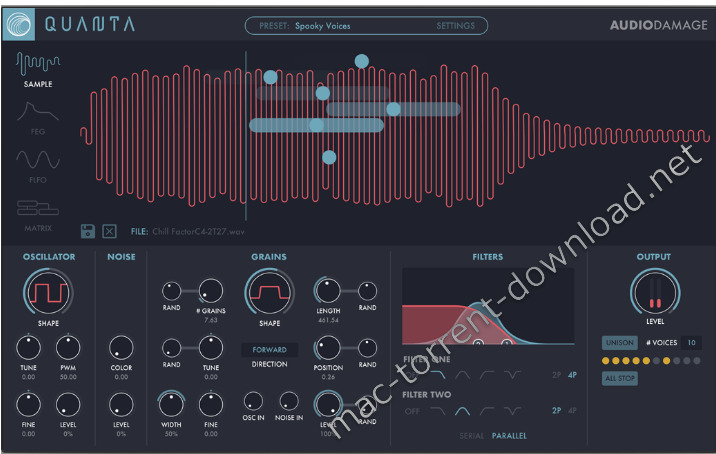Save the sample with floppy icon
Image resolution: width=716 pixels, height=454 pixels.
coord(88,231)
